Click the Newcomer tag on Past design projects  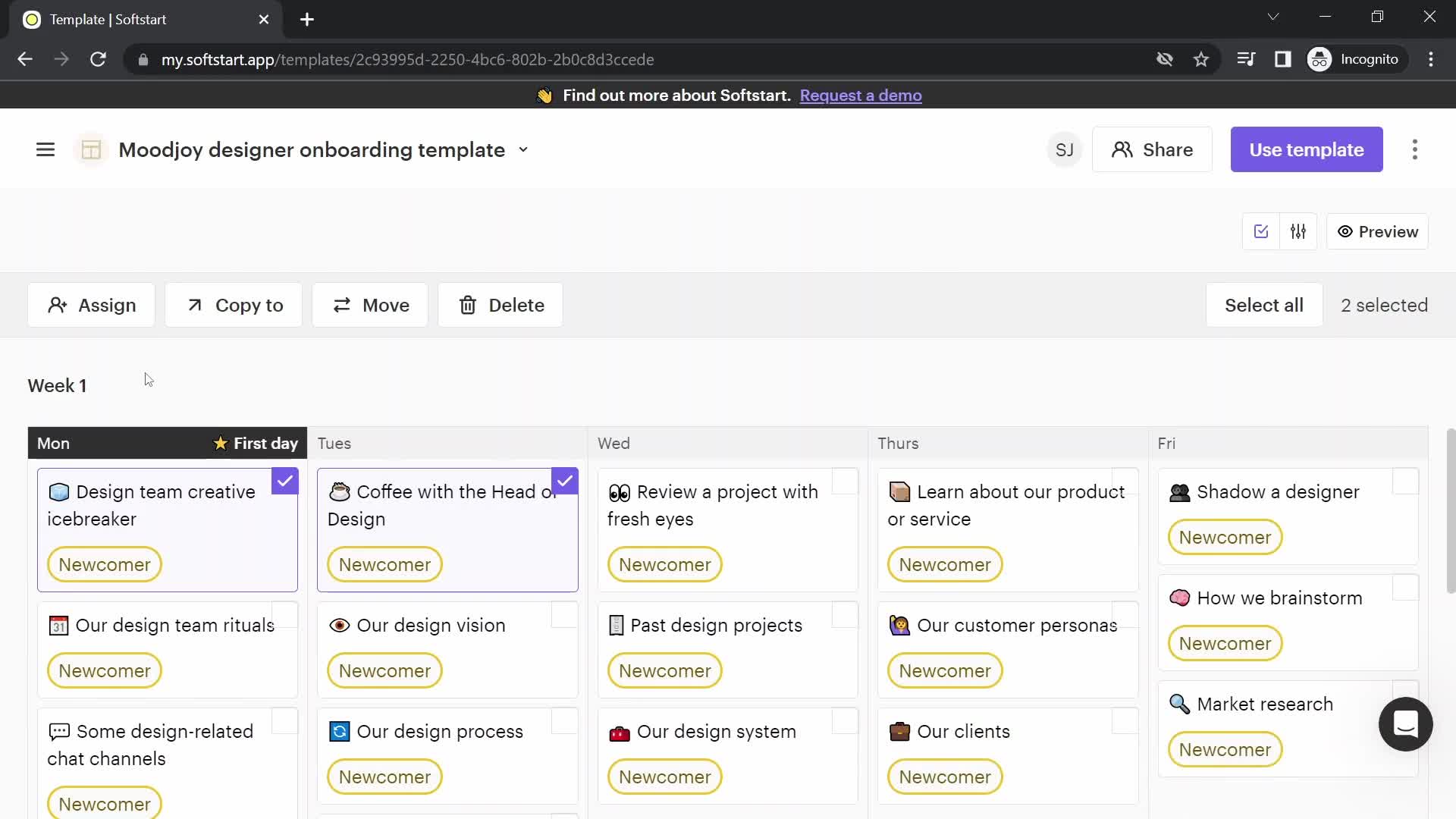(664, 671)
